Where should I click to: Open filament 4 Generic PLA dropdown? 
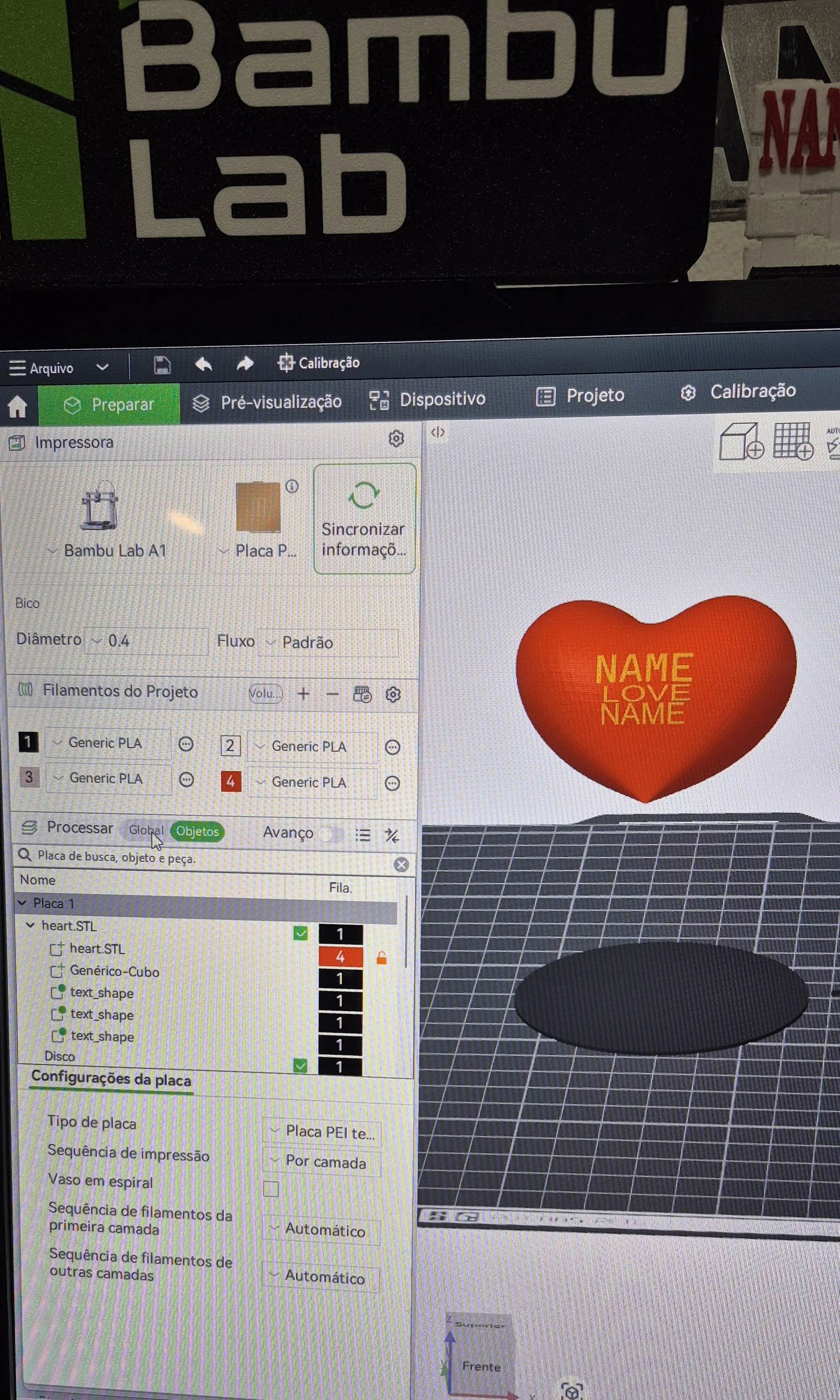[x=312, y=782]
